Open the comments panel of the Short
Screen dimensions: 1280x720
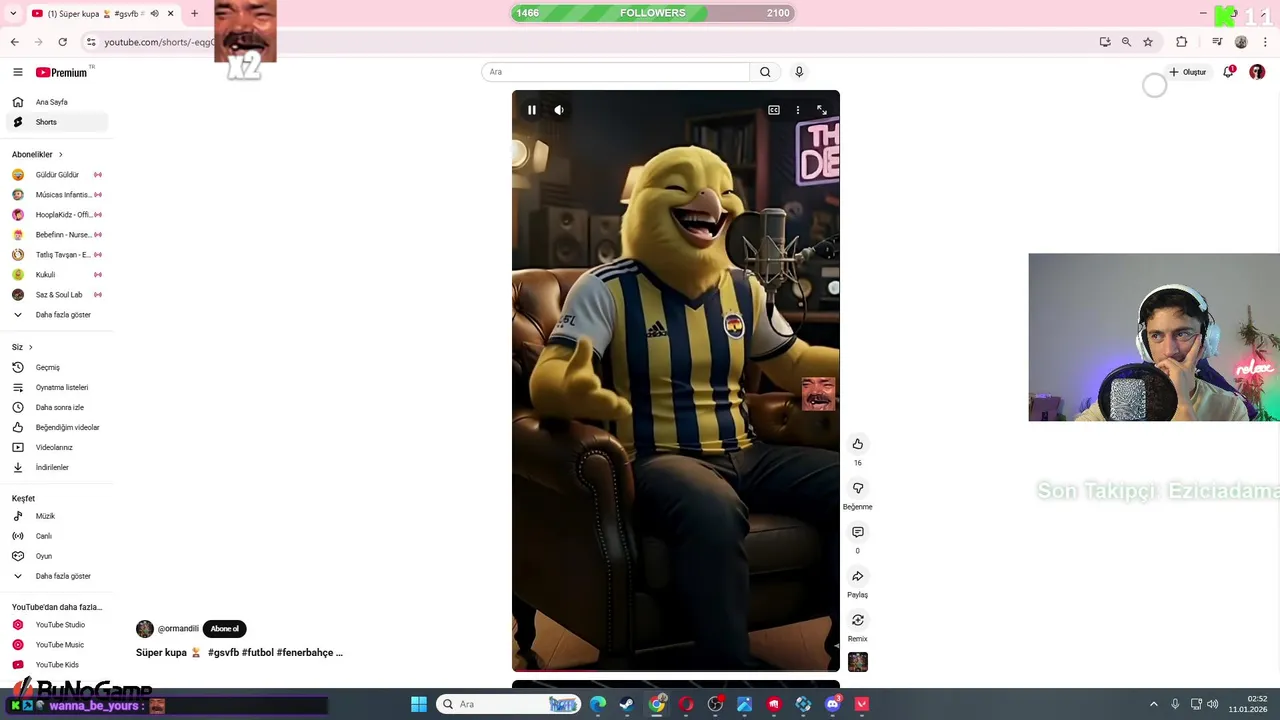point(857,532)
